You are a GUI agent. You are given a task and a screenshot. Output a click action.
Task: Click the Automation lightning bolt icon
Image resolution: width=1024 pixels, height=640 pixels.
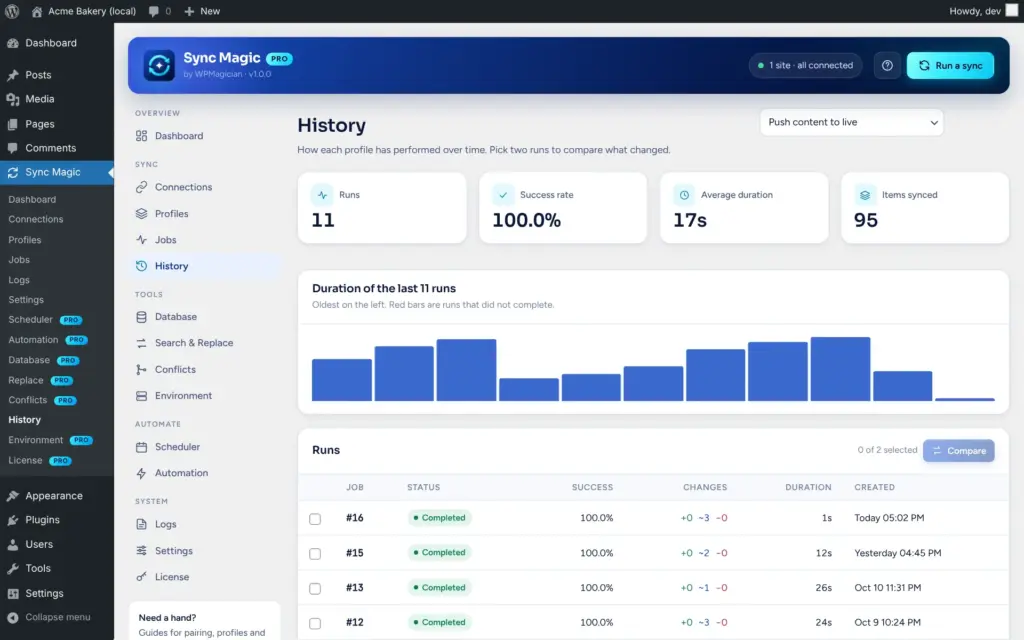[141, 473]
